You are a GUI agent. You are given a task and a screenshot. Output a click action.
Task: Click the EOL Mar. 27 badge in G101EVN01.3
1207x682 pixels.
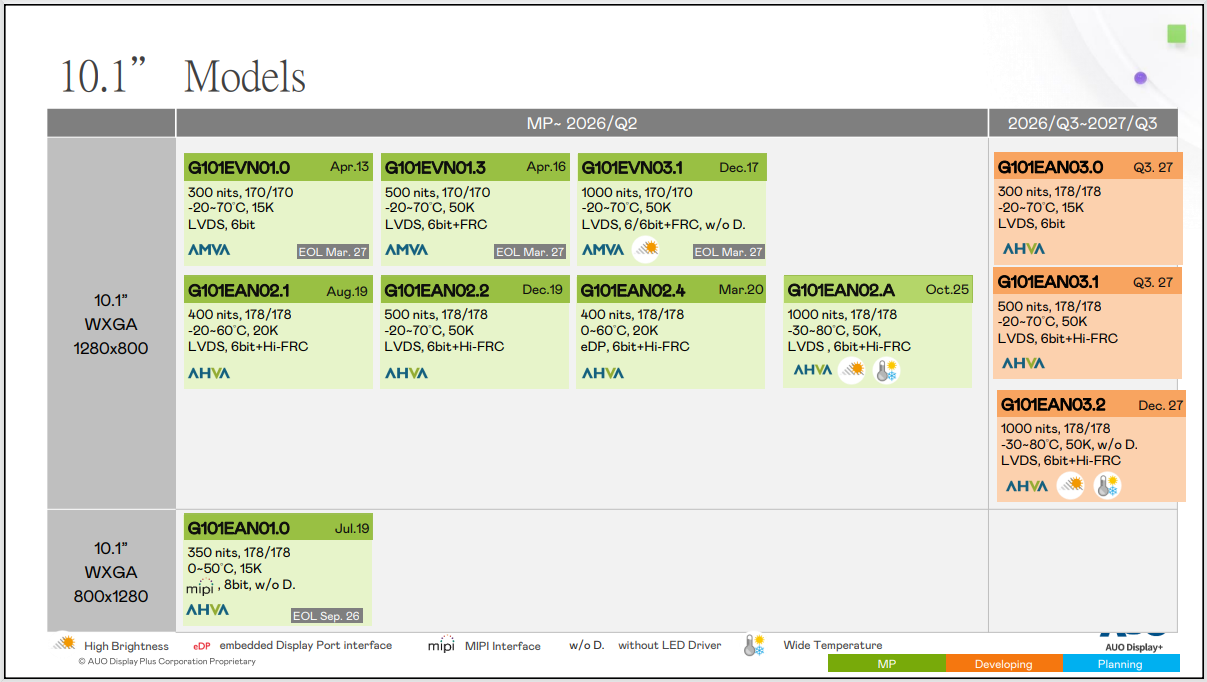coord(530,252)
